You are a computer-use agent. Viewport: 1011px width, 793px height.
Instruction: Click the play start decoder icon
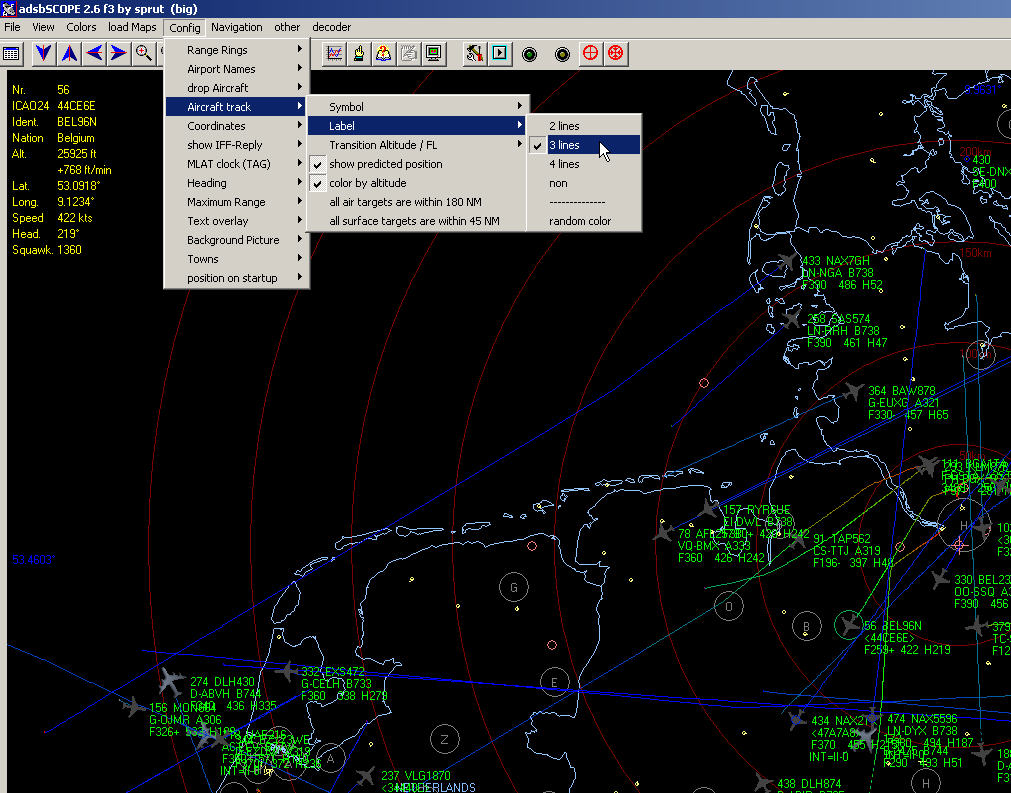500,54
